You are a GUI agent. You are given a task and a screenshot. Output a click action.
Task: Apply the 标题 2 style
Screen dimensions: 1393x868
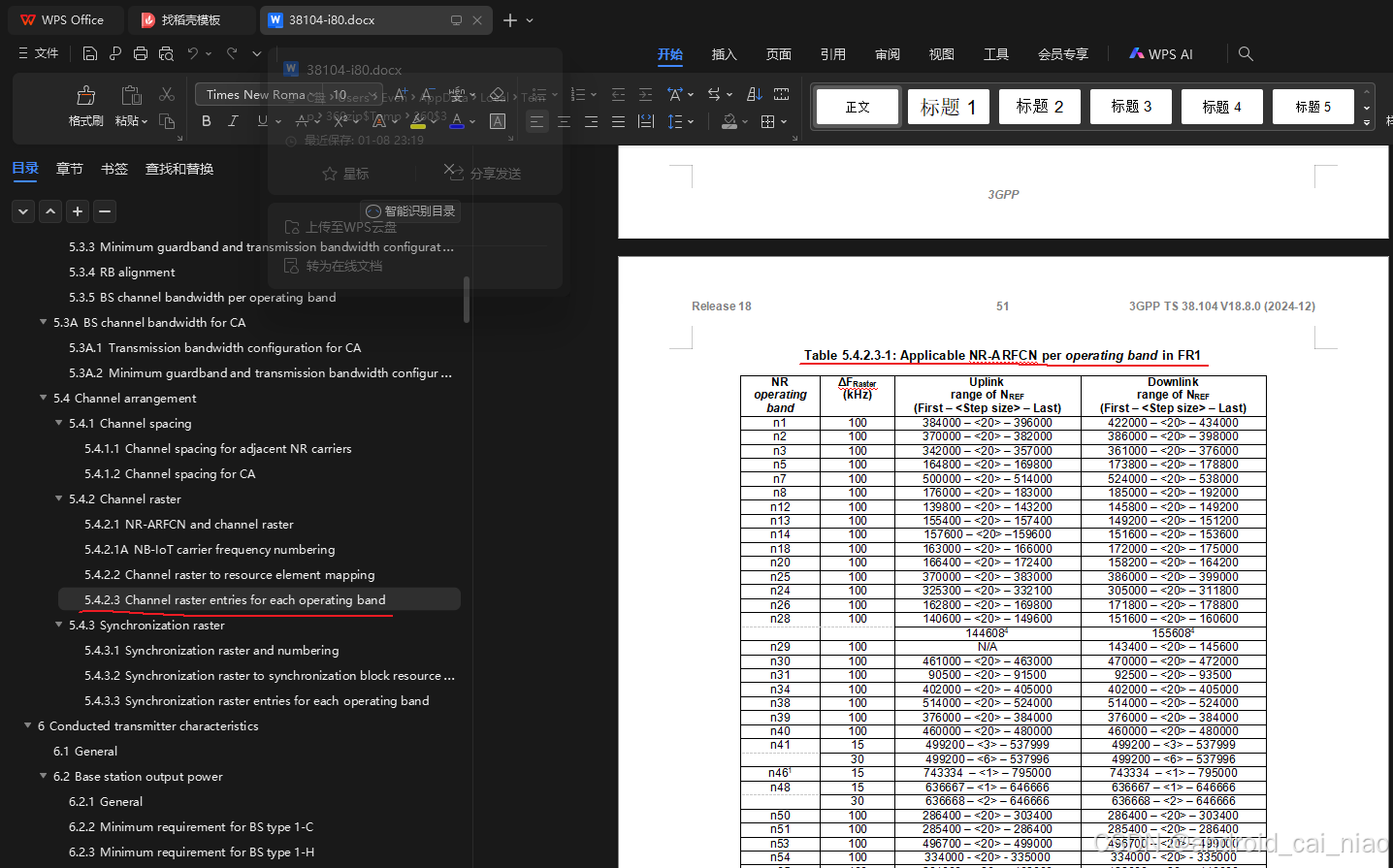(x=1039, y=107)
